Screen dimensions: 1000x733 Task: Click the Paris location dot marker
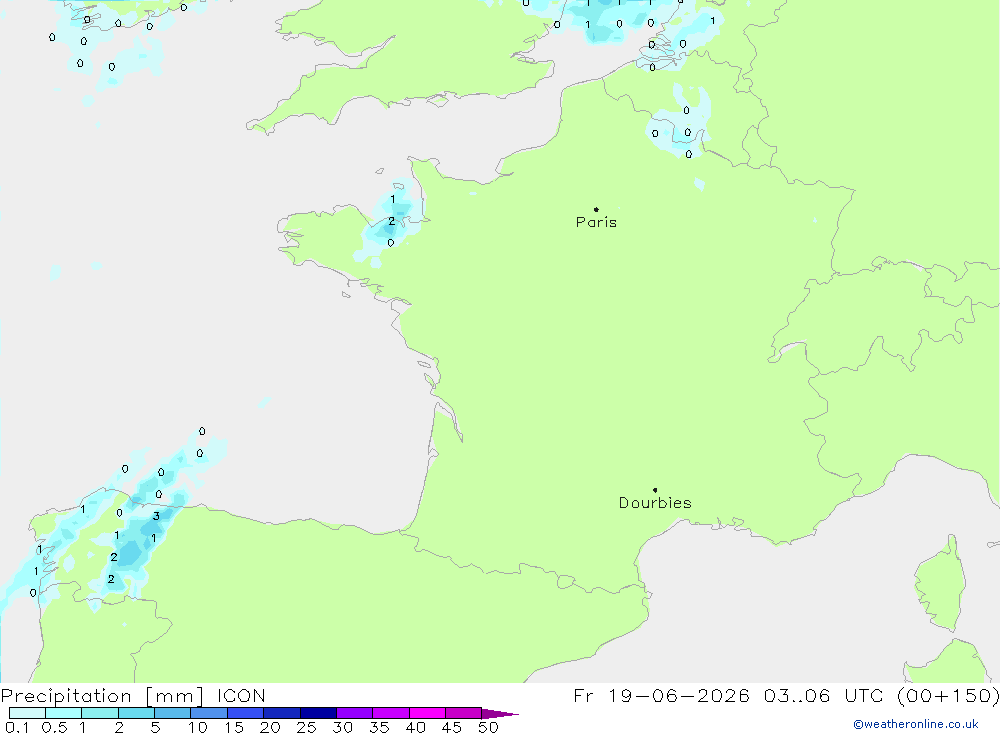coord(596,209)
